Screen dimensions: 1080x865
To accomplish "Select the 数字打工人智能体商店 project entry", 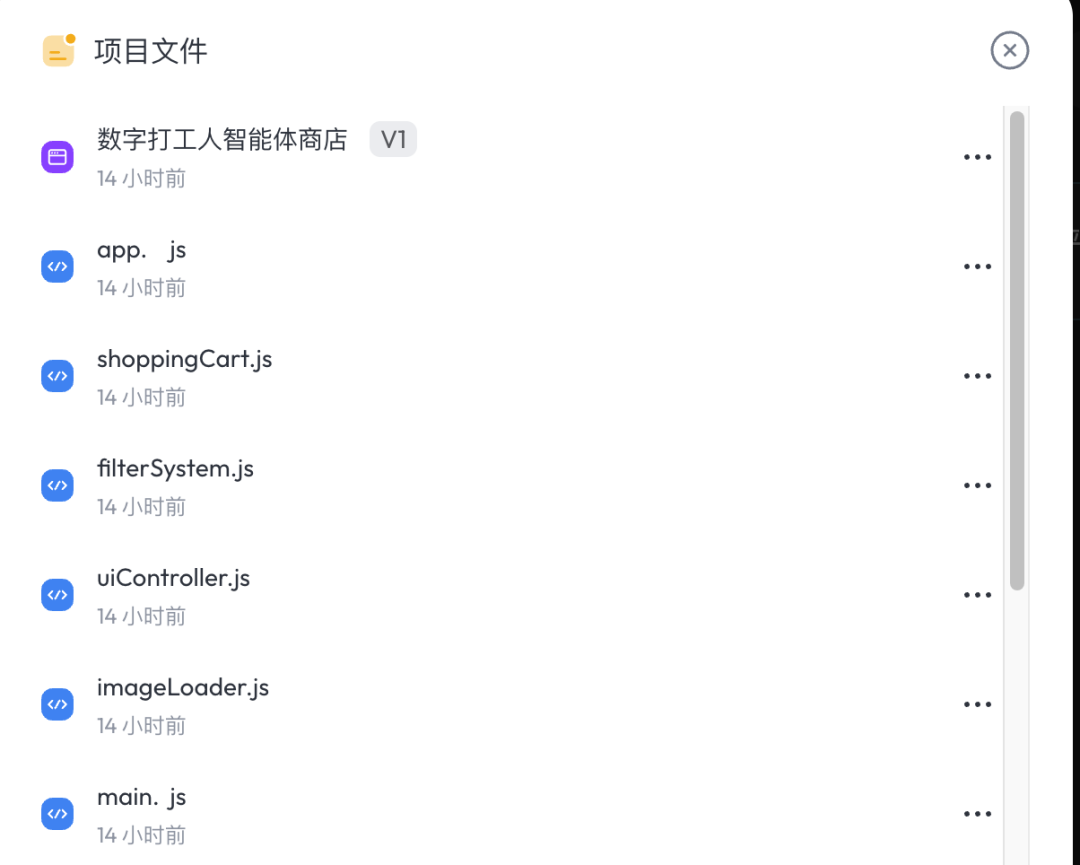I will click(222, 139).
